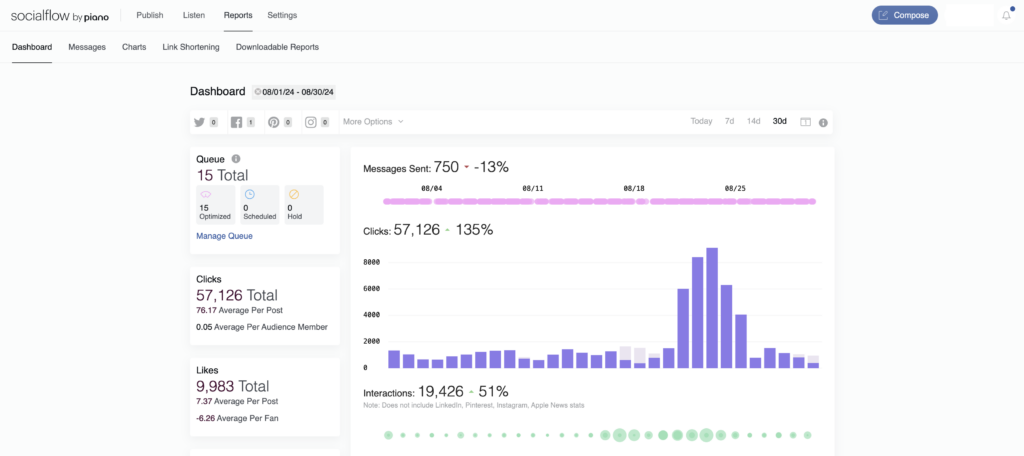Filter dashboard by Pinterest accounts icon
This screenshot has width=1024, height=456.
point(274,122)
